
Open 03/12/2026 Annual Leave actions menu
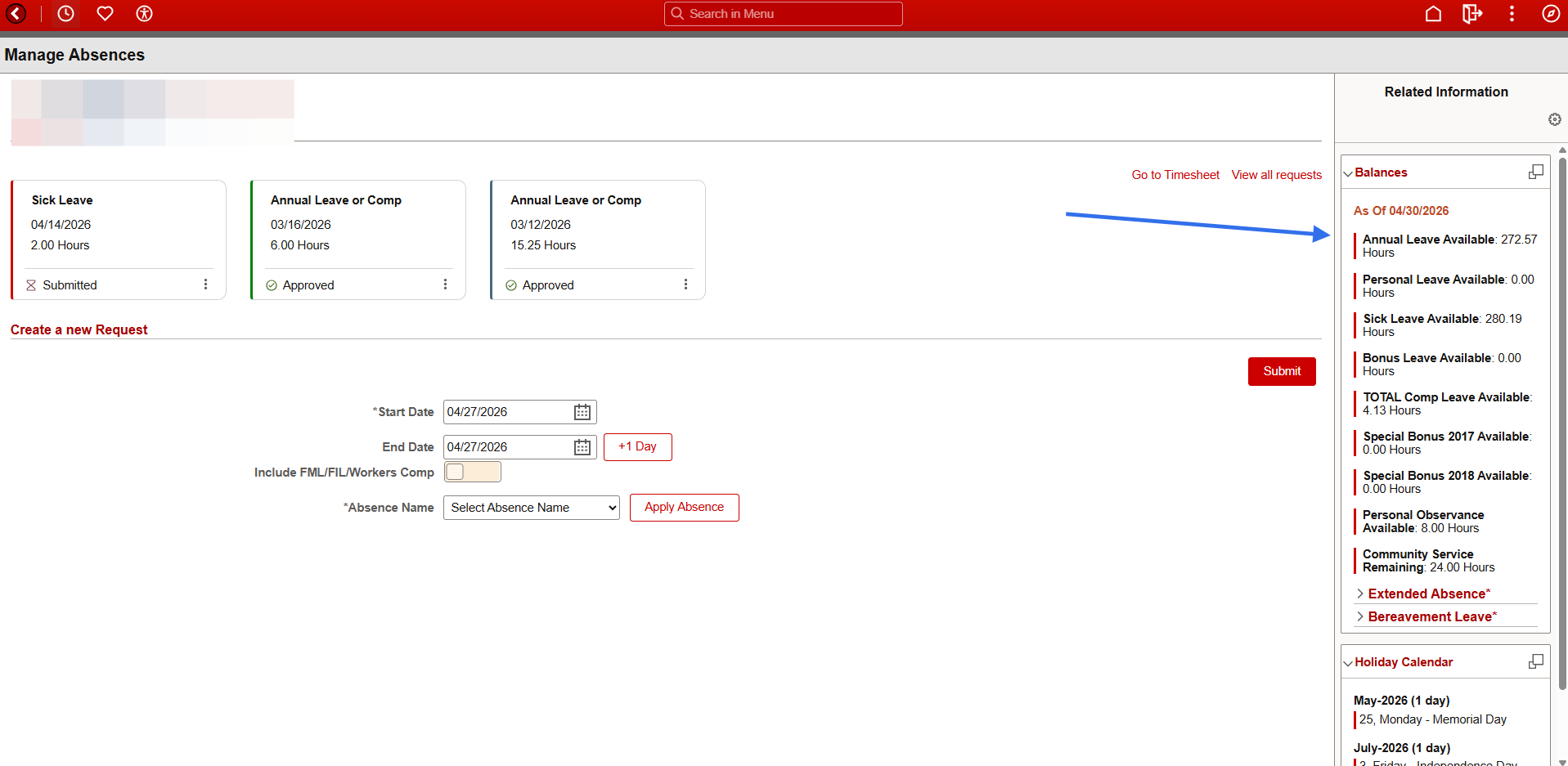click(685, 284)
